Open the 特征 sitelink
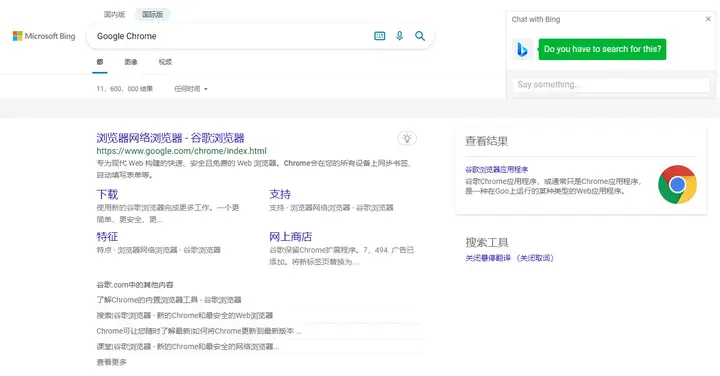Viewport: 720px width, 376px height. (x=107, y=236)
